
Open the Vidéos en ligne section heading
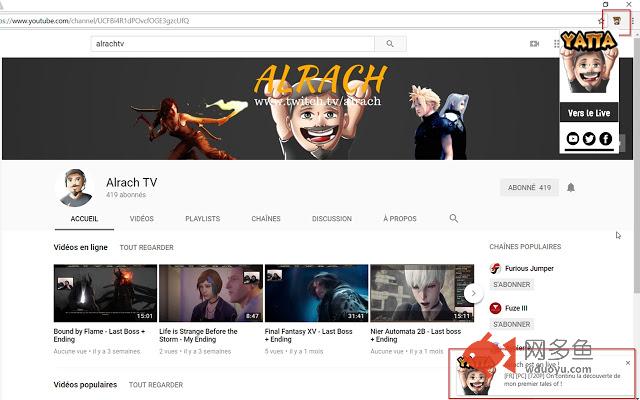point(80,247)
